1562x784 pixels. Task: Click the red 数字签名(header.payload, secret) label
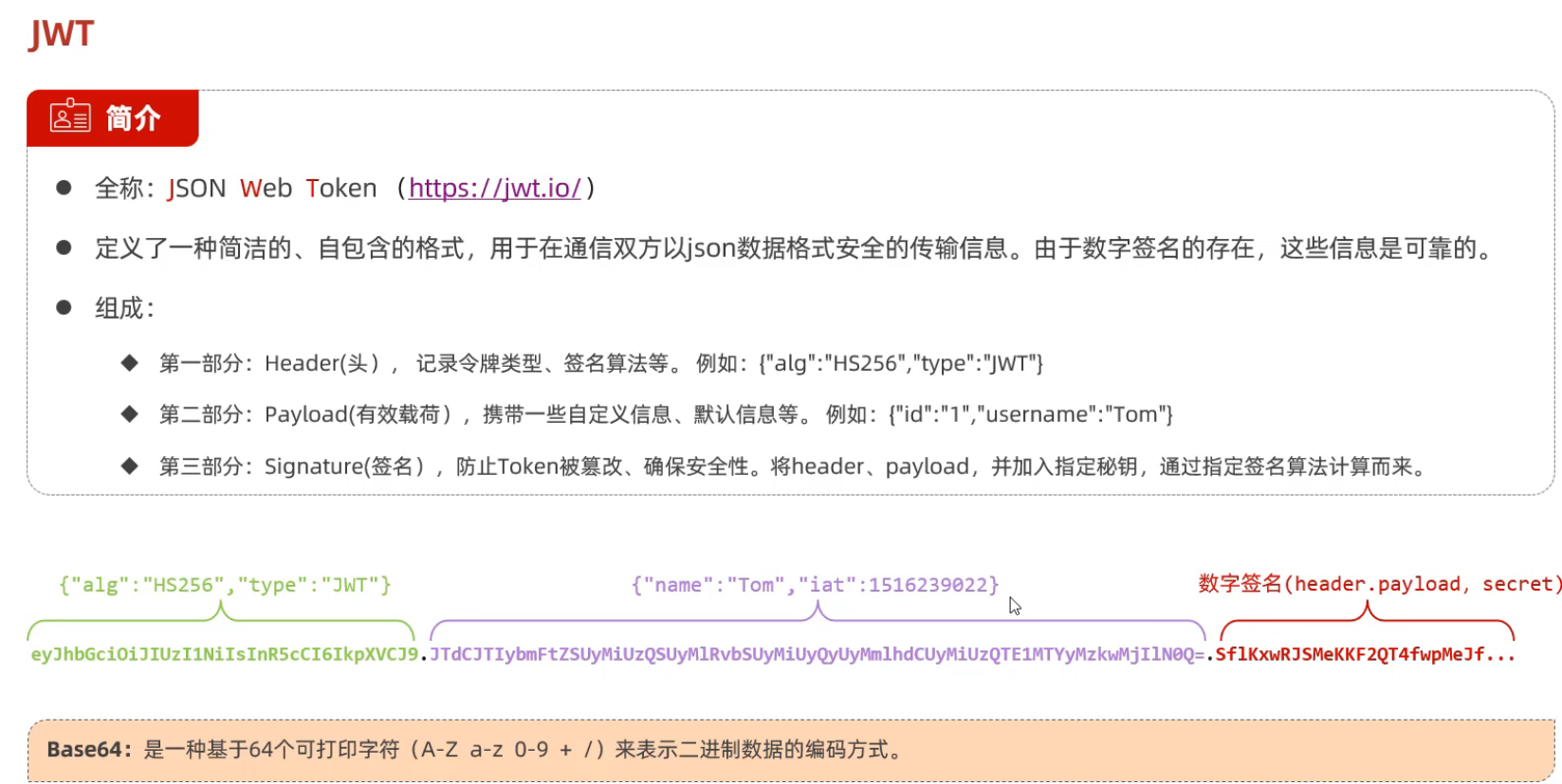pos(1379,584)
